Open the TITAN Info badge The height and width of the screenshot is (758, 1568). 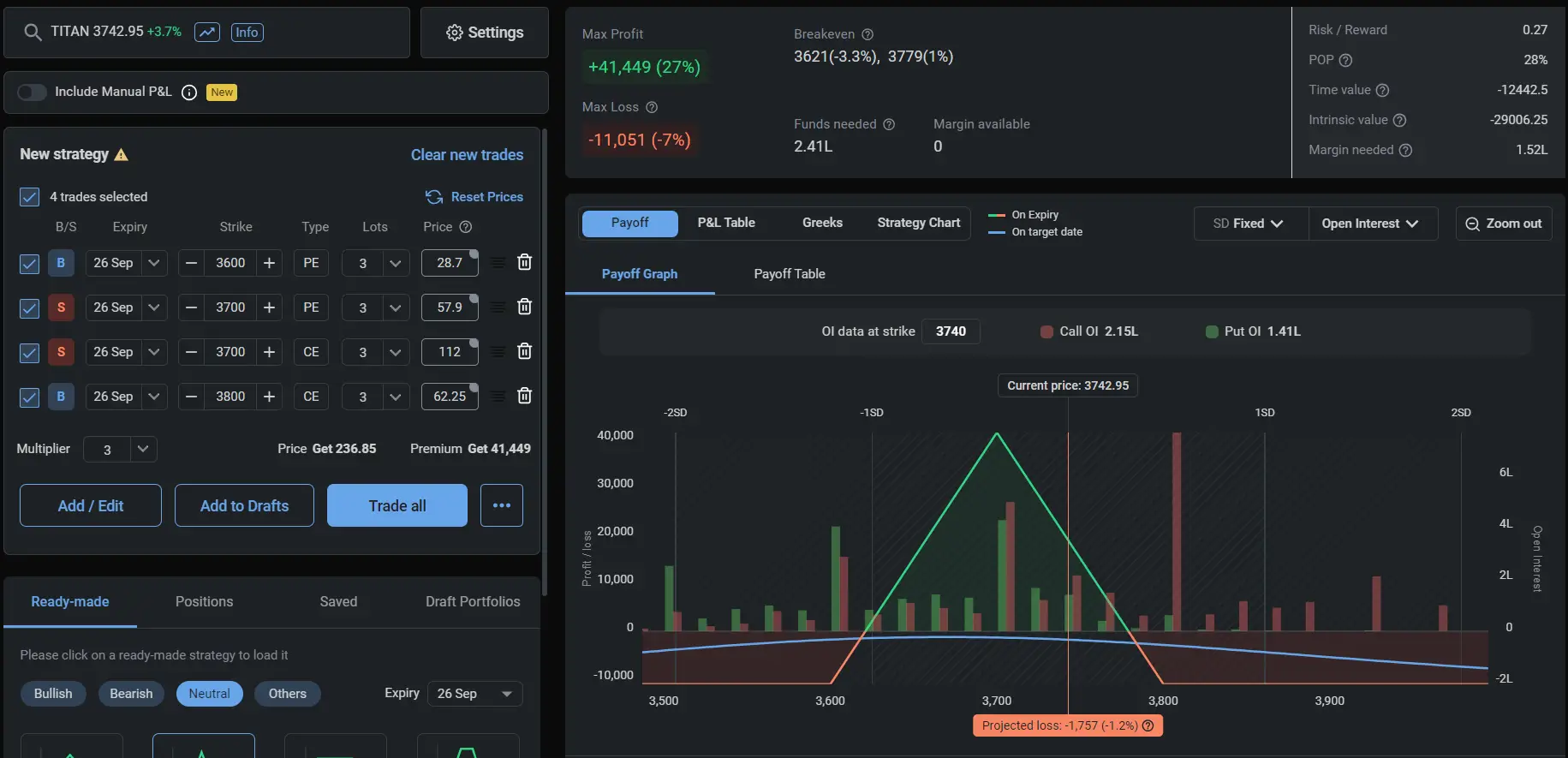[247, 33]
